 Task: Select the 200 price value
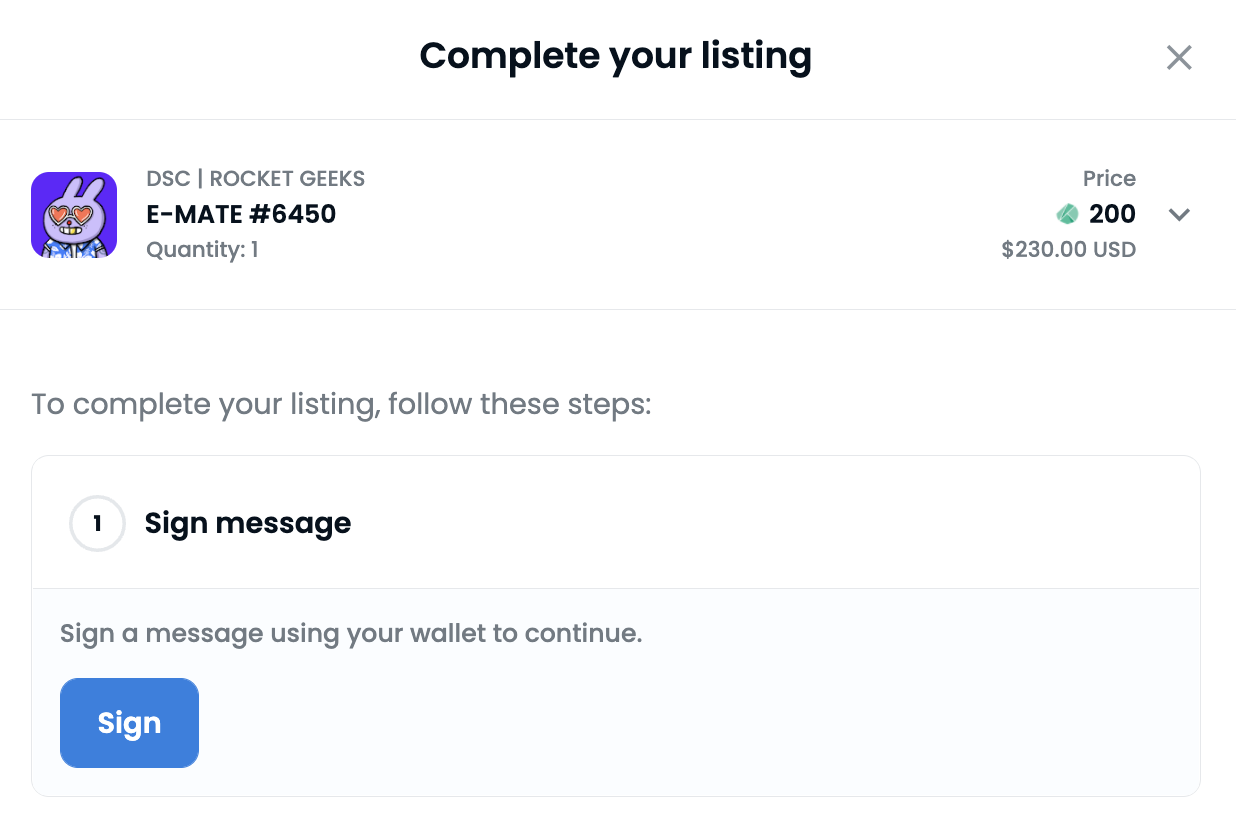[x=1112, y=214]
